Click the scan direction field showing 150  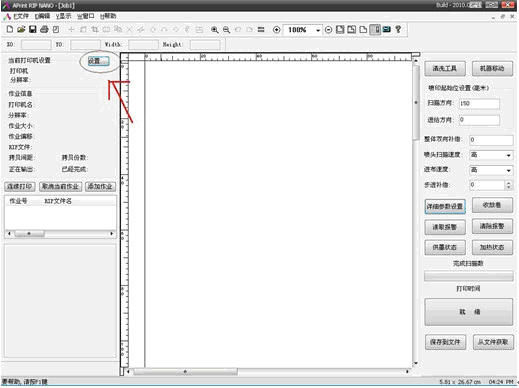click(479, 104)
